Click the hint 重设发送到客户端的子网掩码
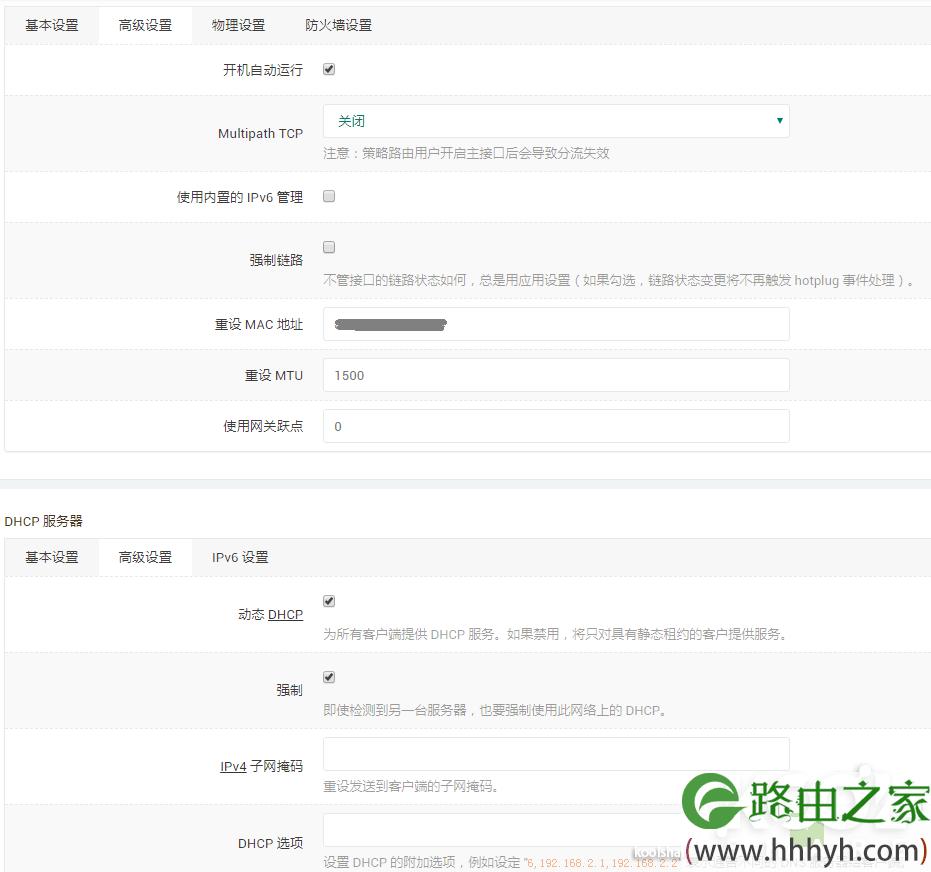The height and width of the screenshot is (872, 931). pos(411,787)
